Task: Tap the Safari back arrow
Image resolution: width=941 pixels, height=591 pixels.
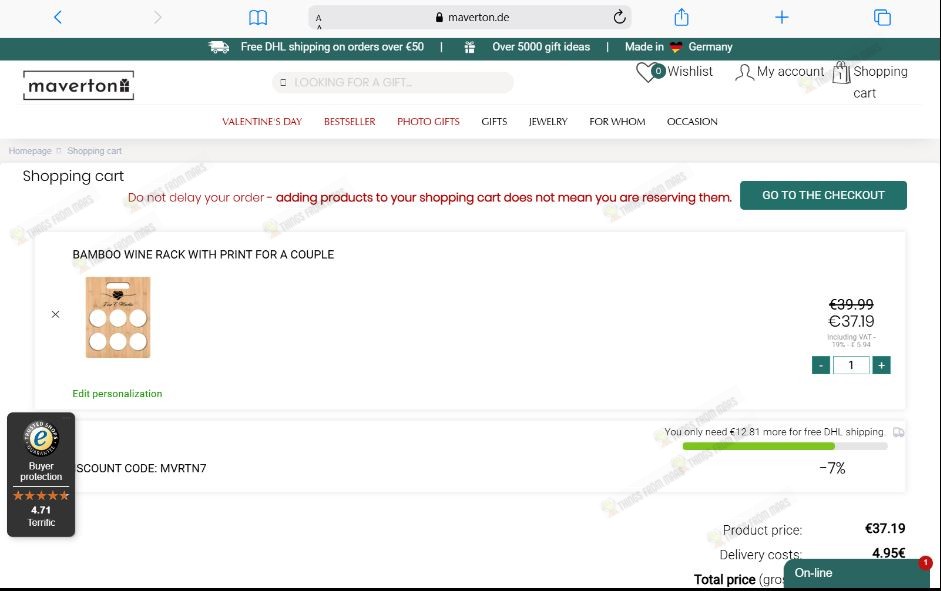Action: pyautogui.click(x=58, y=17)
